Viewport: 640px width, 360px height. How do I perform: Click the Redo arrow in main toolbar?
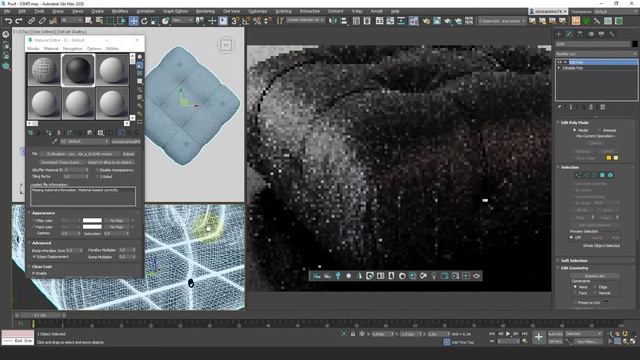click(19, 20)
